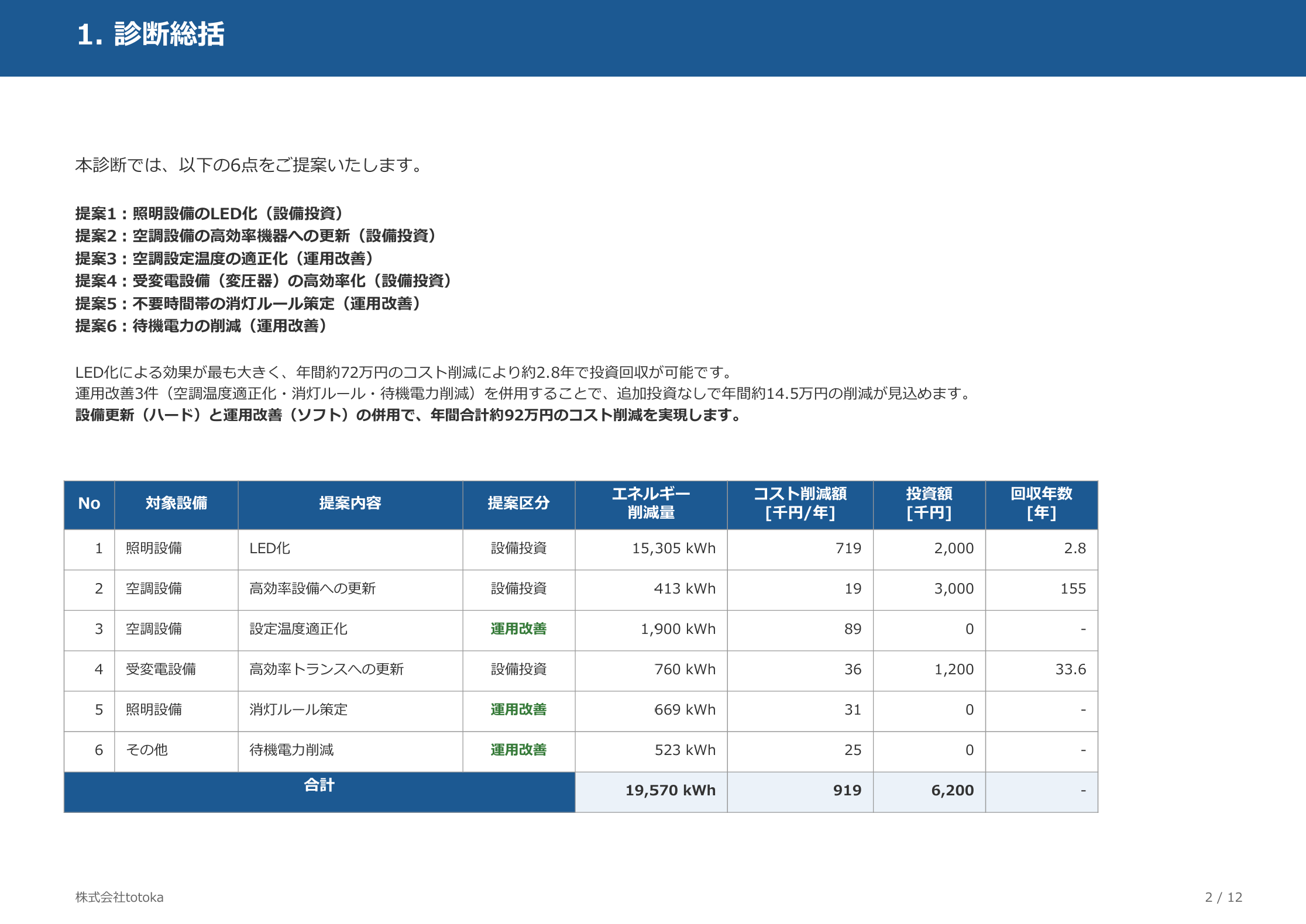Click the '待機電力削減' cell
Screen dimensions: 1306x924
click(x=350, y=751)
